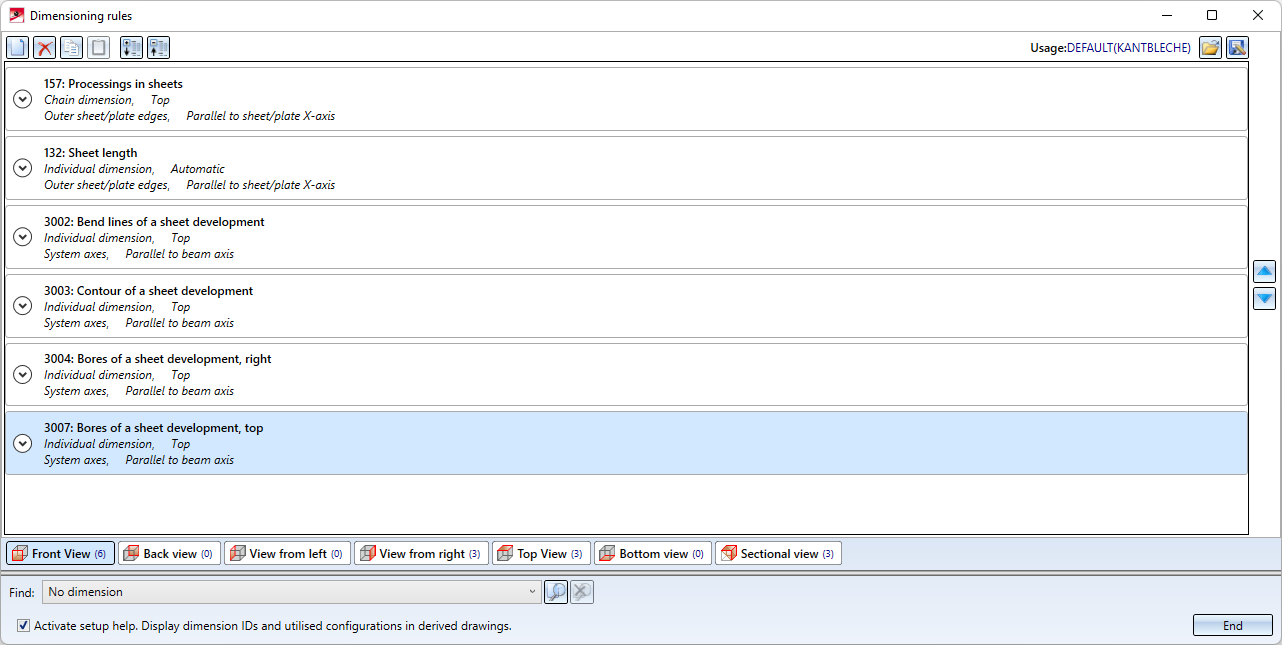Click the Dimensioning rules window app icon
Screen dimensions: 1282x645
coord(16,15)
